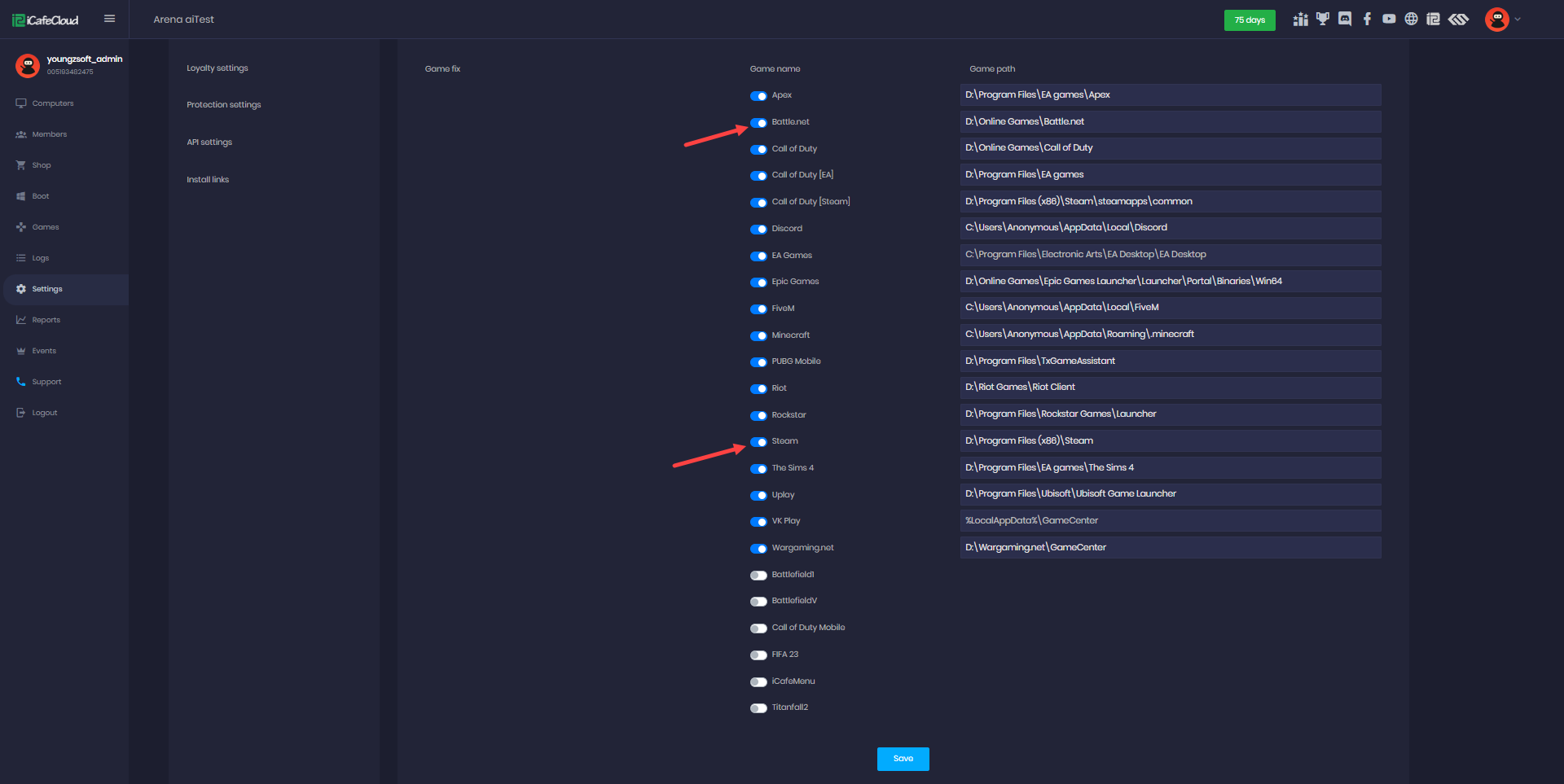The height and width of the screenshot is (784, 1564).
Task: Open the Facebook icon in the header
Action: (1367, 19)
